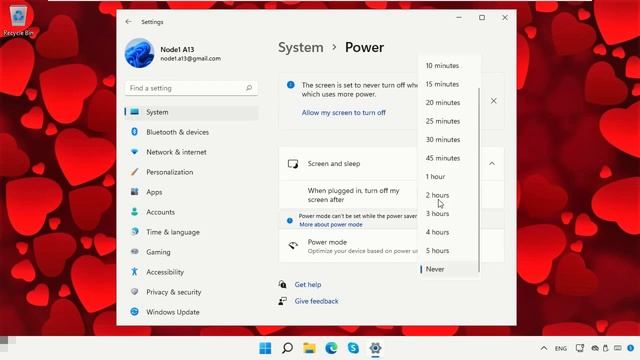Collapse the Screen and sleep section
Screen dimensions: 640x360
pyautogui.click(x=492, y=164)
